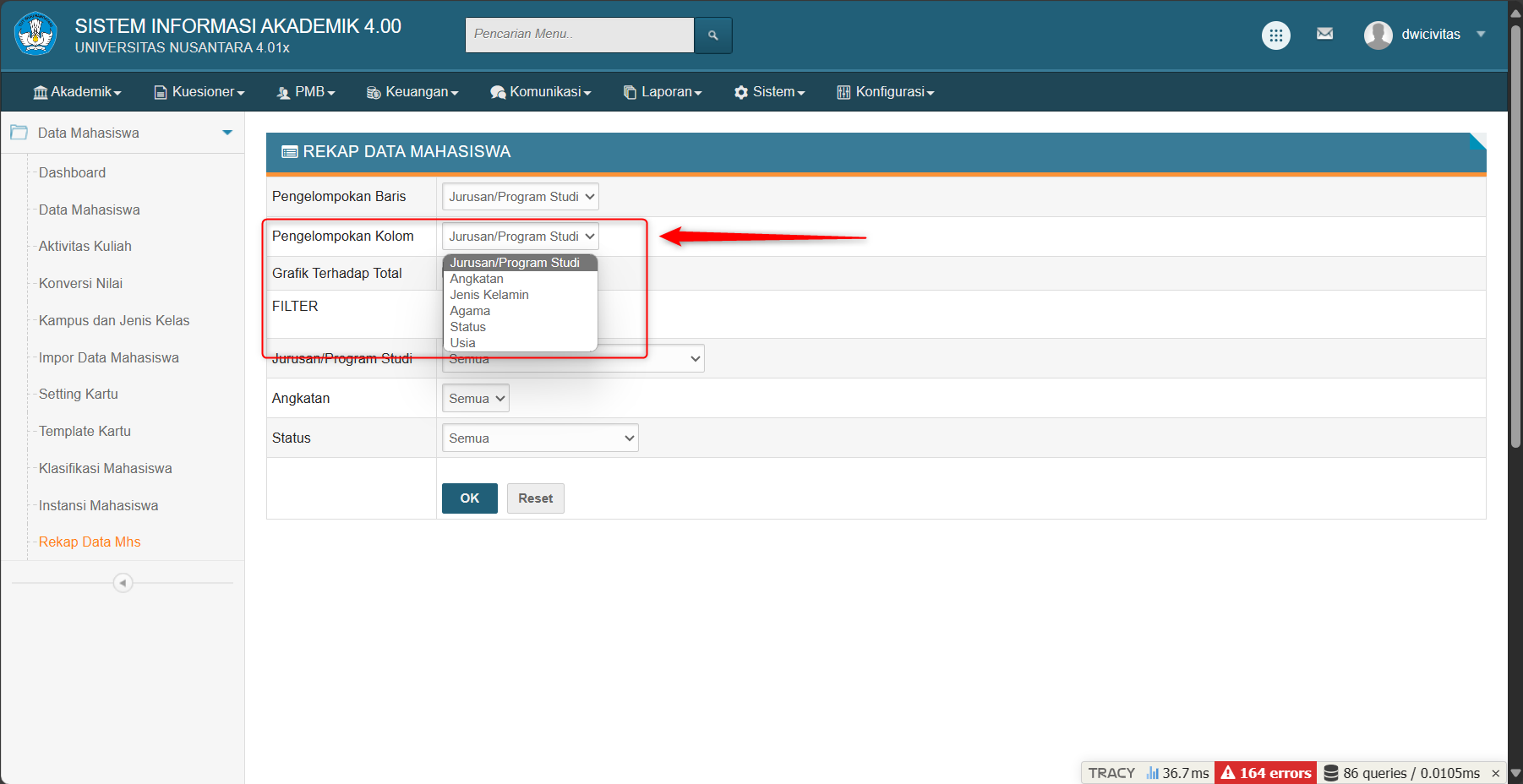Viewport: 1523px width, 784px height.
Task: Click the red 164 errors indicator
Action: point(1265,772)
